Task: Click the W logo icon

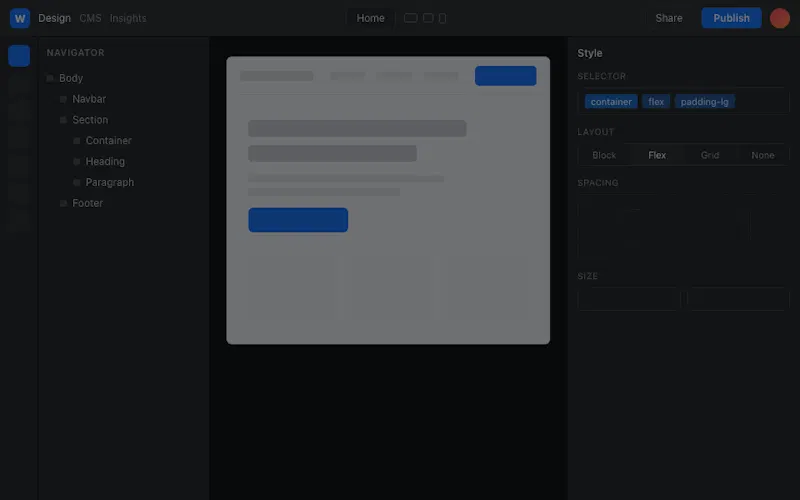Action: click(20, 18)
